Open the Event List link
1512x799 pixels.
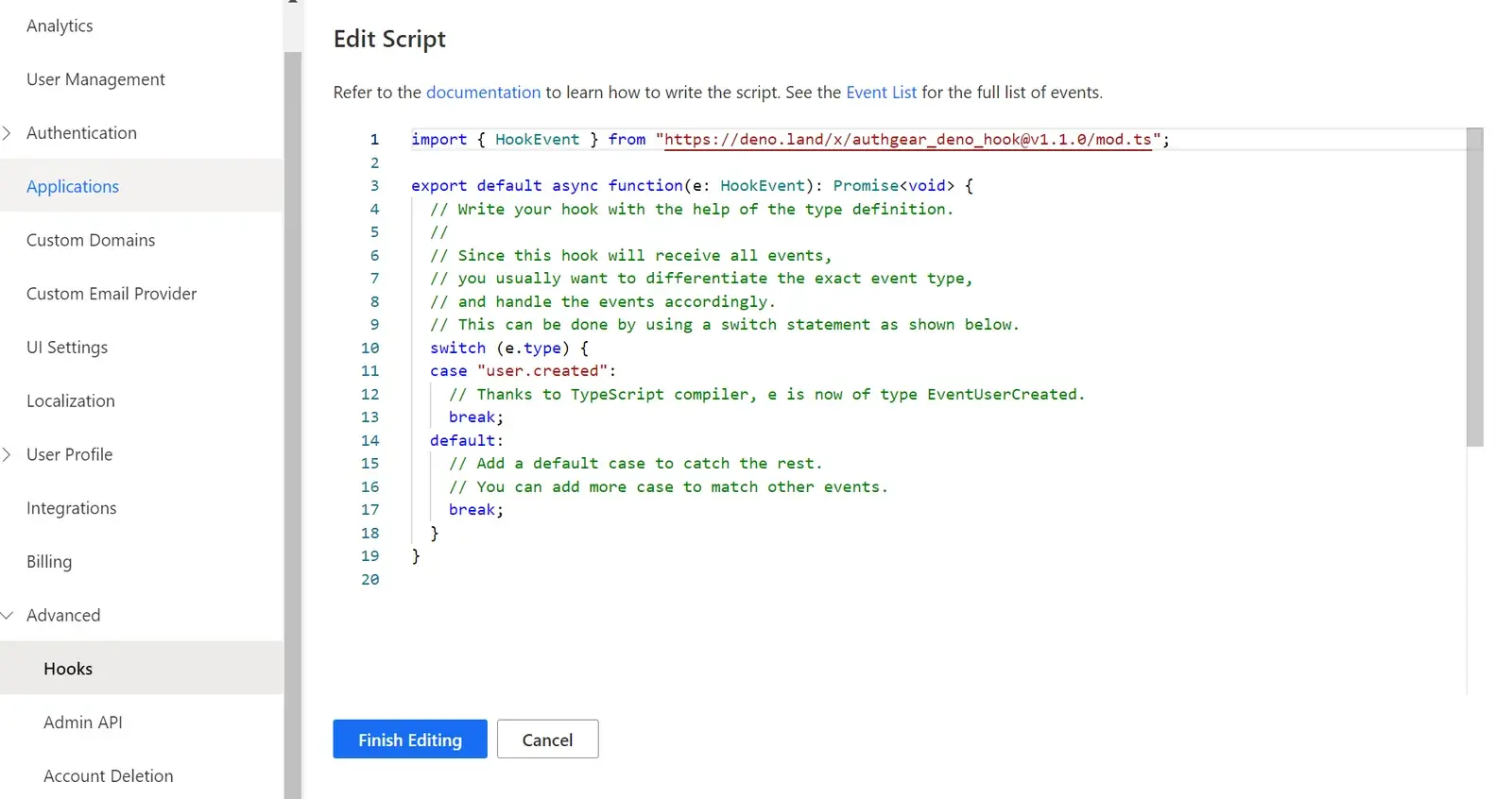pos(882,93)
